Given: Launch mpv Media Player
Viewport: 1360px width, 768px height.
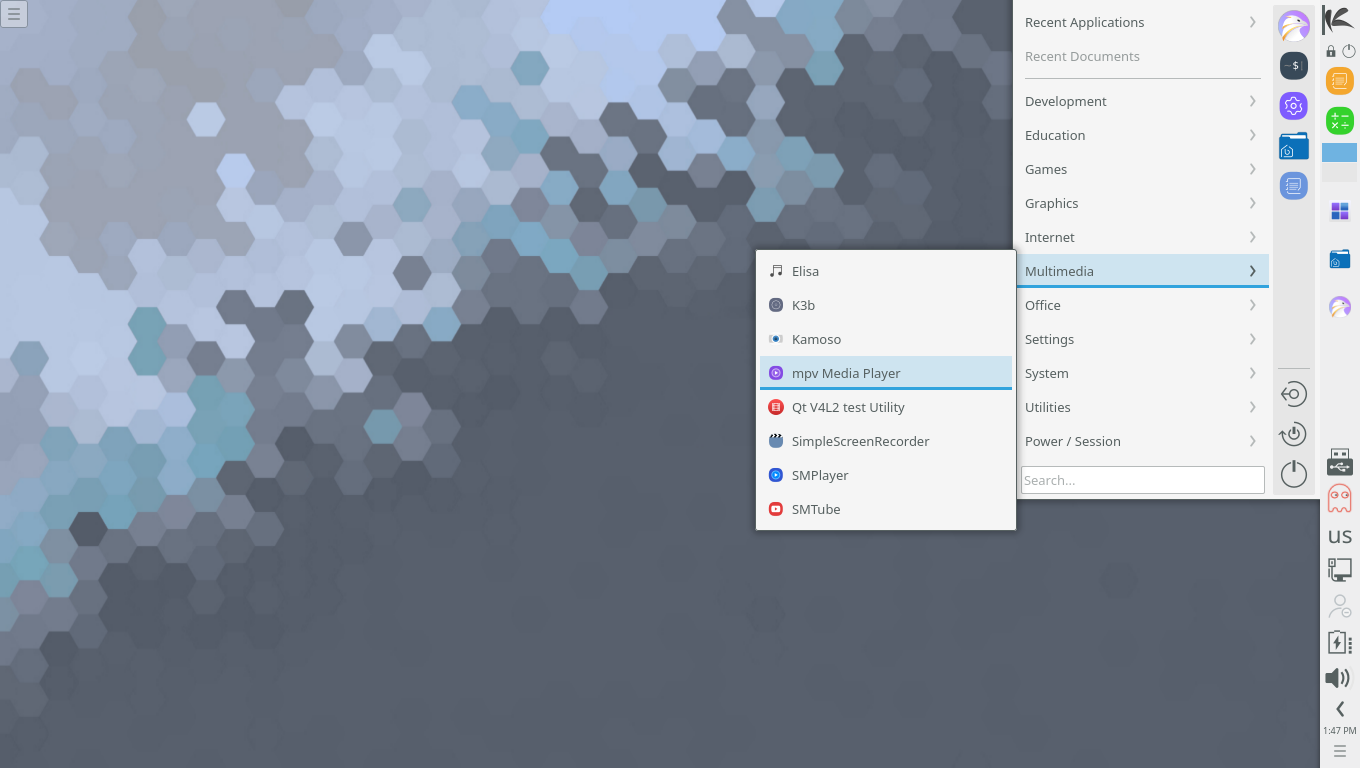Looking at the screenshot, I should 886,373.
